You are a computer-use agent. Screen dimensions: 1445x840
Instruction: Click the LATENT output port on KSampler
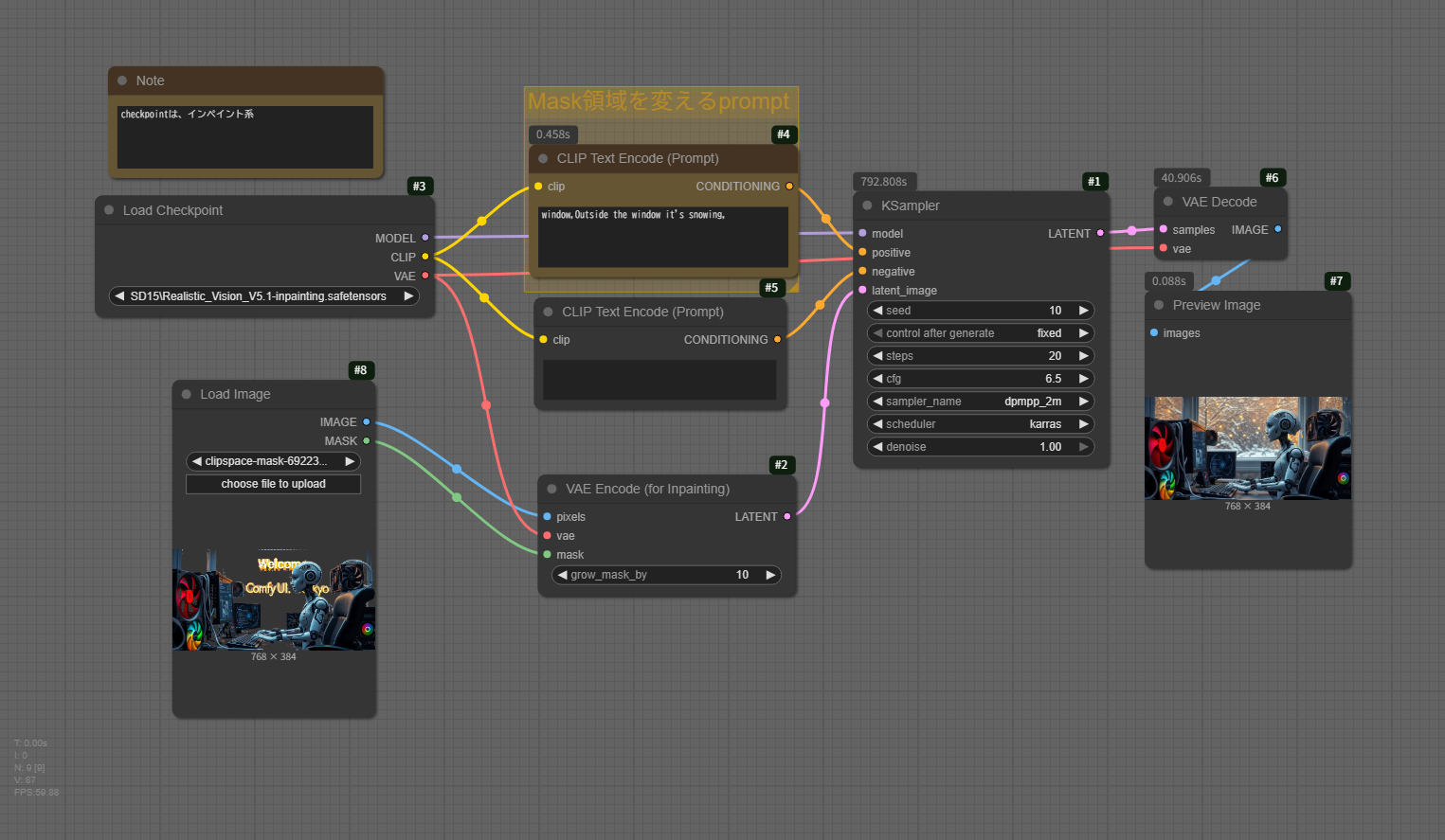(x=1100, y=233)
